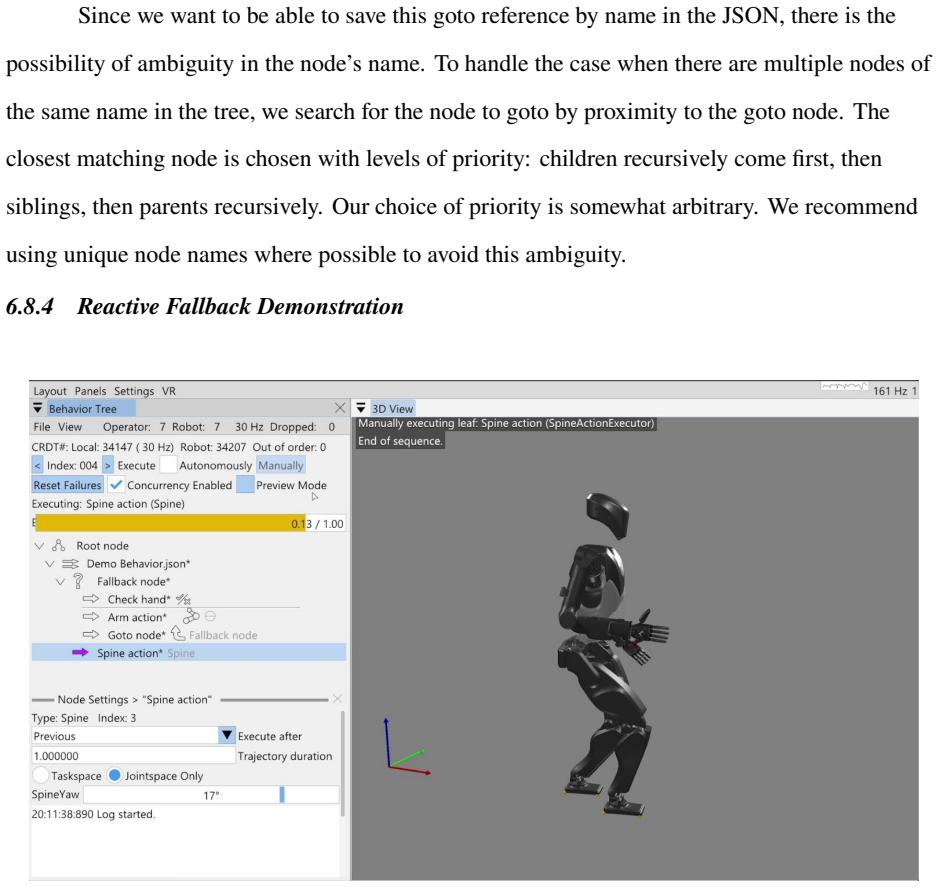The image size is (939, 887).
Task: Click the Manually execute button
Action: [280, 465]
